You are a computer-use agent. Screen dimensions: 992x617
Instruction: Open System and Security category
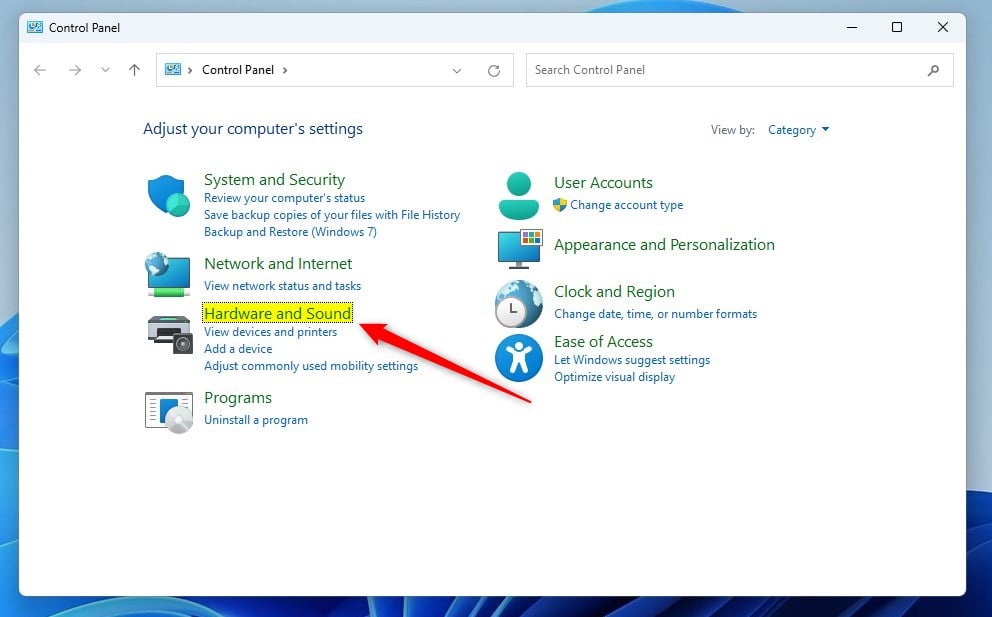(275, 180)
